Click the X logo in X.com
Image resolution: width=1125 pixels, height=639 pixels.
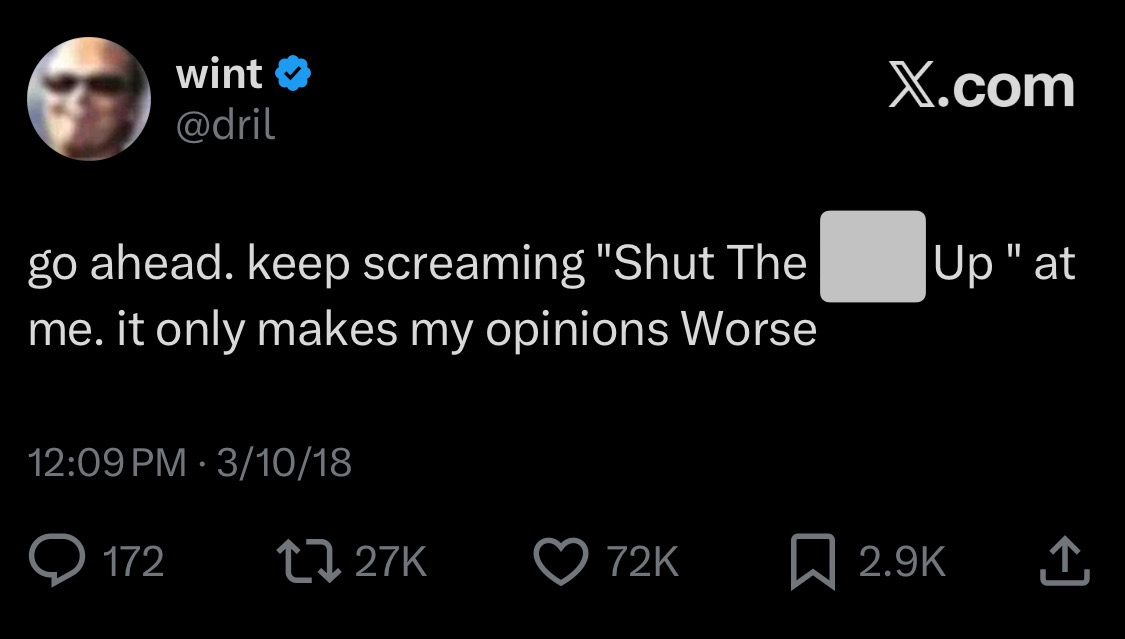point(911,88)
